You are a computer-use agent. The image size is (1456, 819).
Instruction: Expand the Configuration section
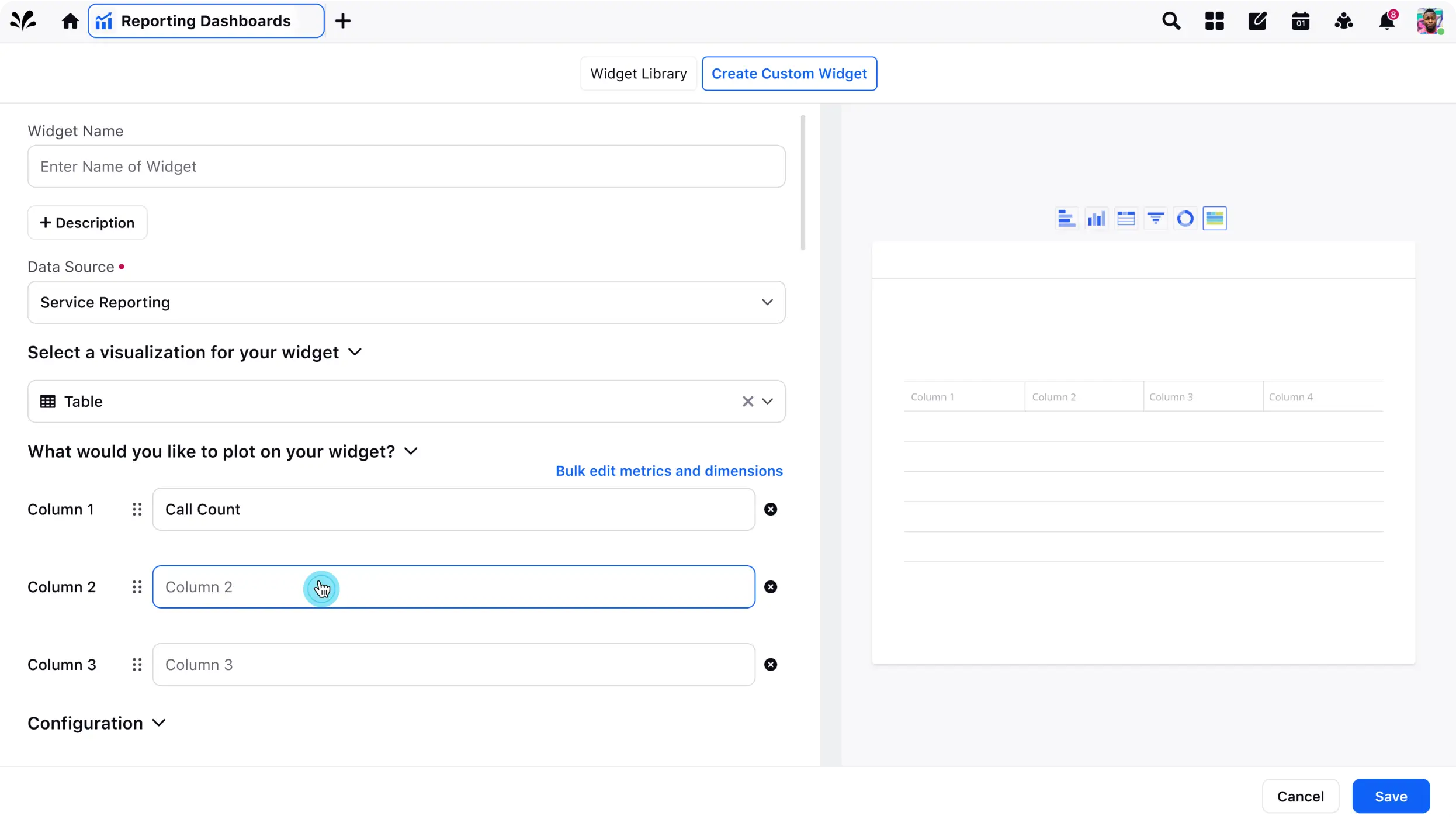click(158, 723)
